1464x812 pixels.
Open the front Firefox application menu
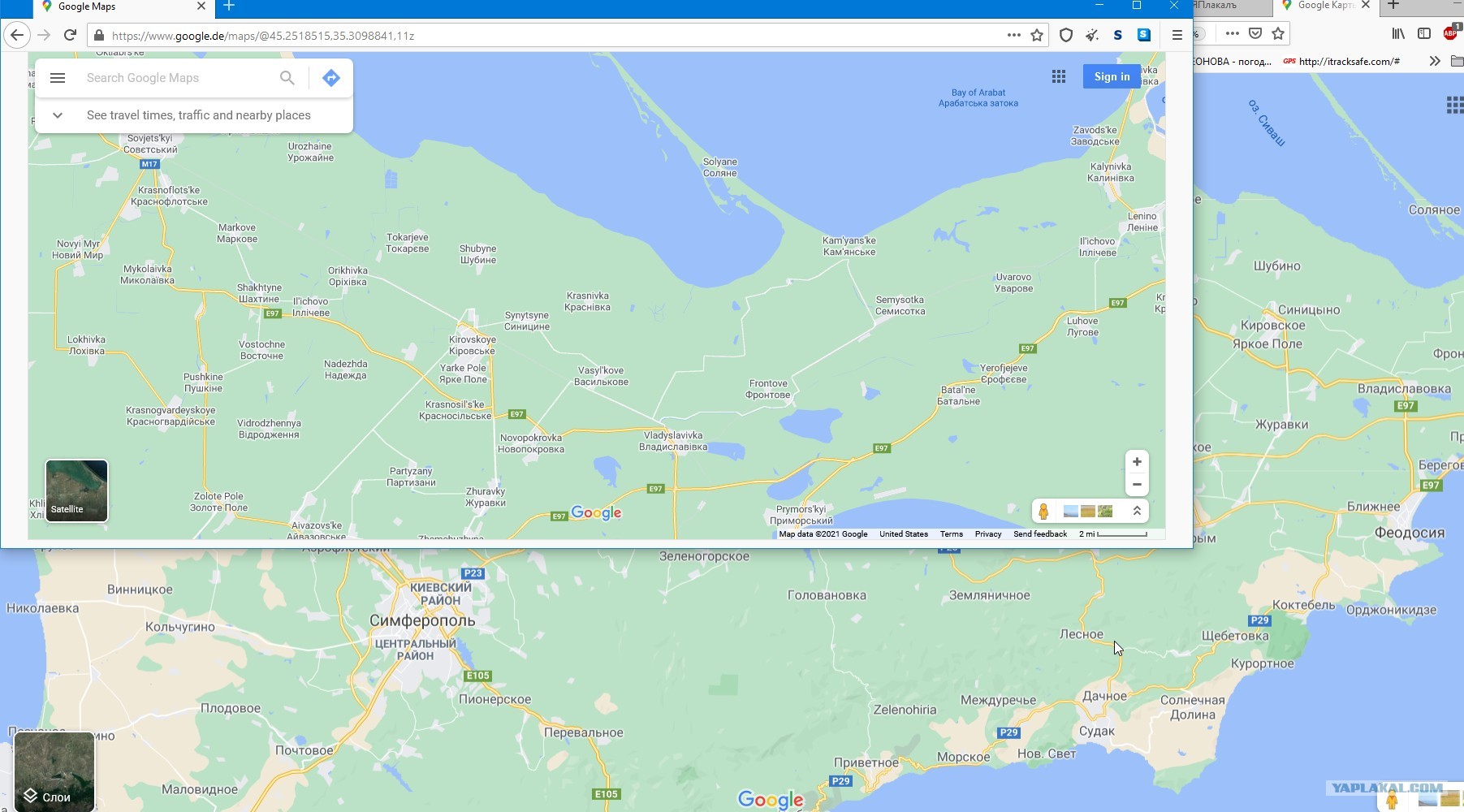pos(1177,35)
